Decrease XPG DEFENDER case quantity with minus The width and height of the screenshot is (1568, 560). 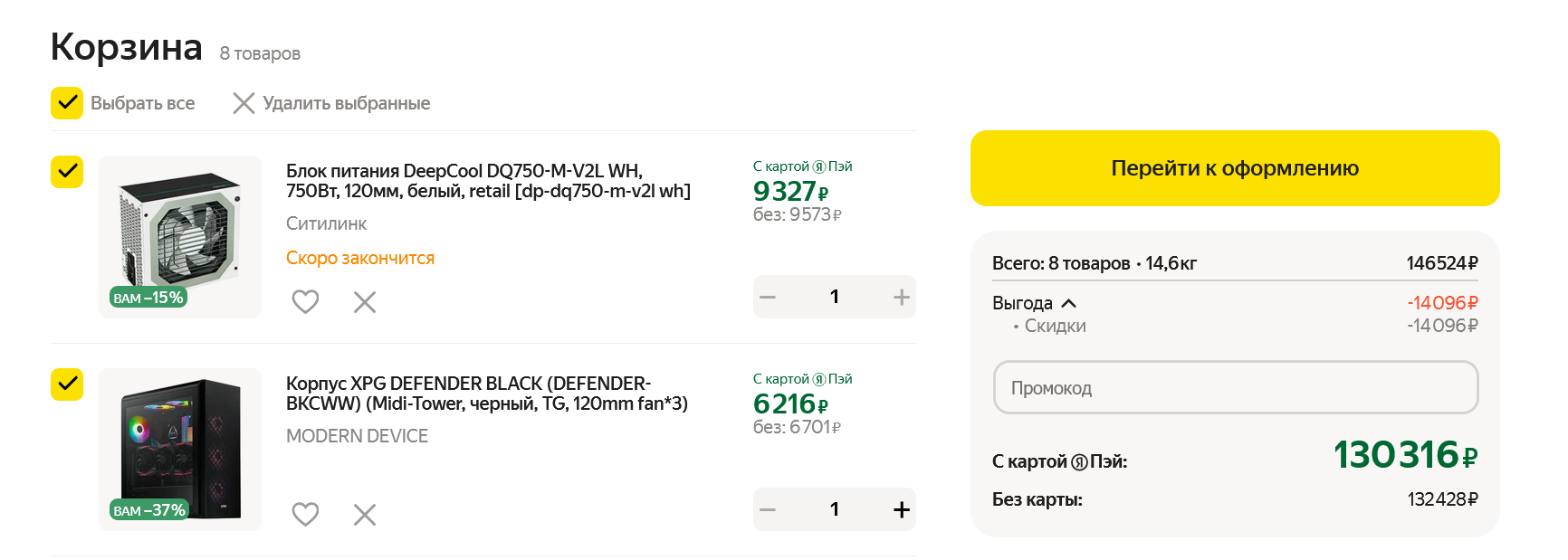tap(768, 509)
